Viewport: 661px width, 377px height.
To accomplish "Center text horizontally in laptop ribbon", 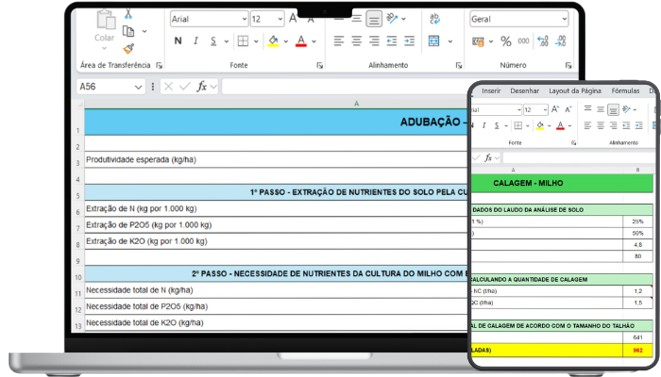I will pyautogui.click(x=357, y=41).
